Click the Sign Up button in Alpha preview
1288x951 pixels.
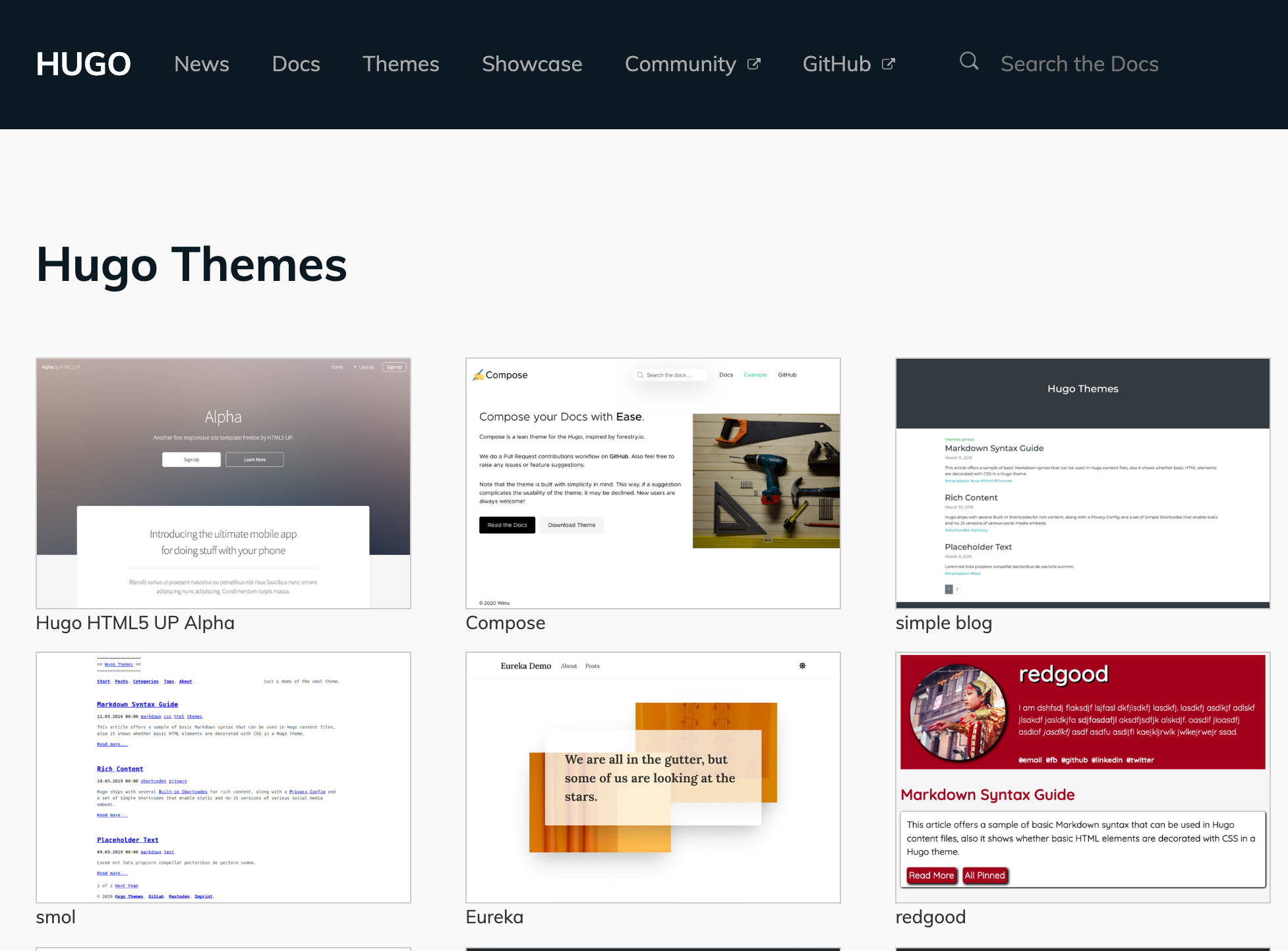point(191,460)
